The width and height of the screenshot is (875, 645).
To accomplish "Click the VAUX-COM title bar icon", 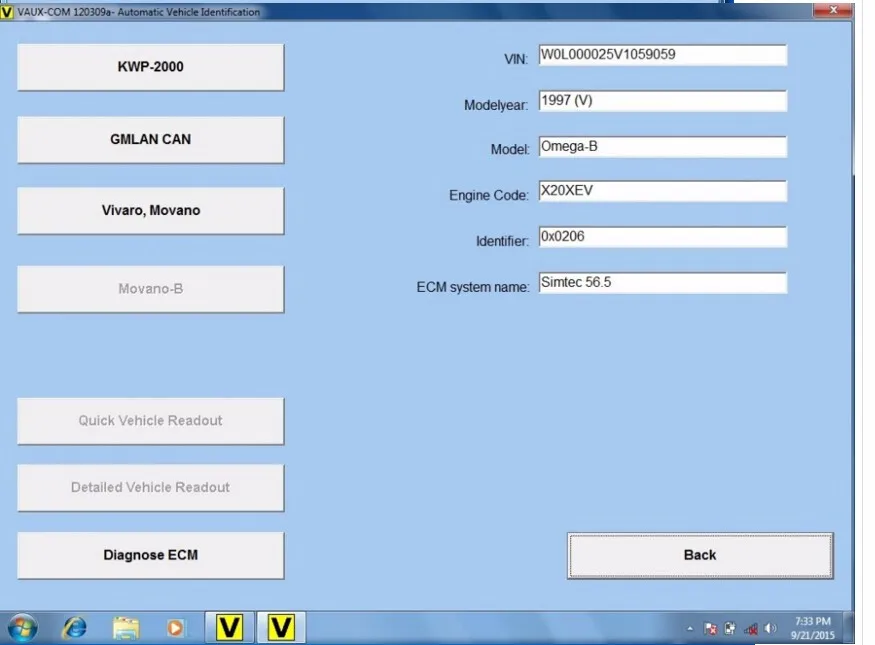I will pyautogui.click(x=7, y=12).
